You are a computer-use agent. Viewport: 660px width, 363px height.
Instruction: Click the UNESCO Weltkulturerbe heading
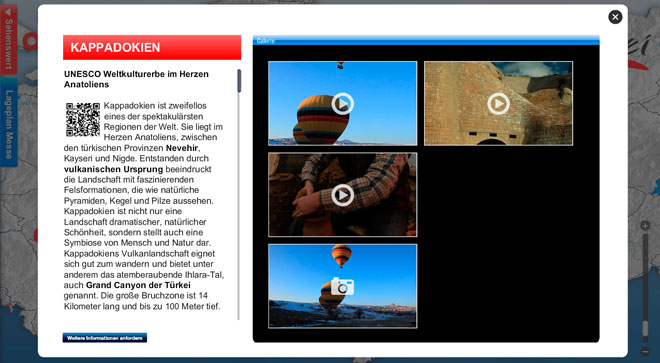(136, 79)
